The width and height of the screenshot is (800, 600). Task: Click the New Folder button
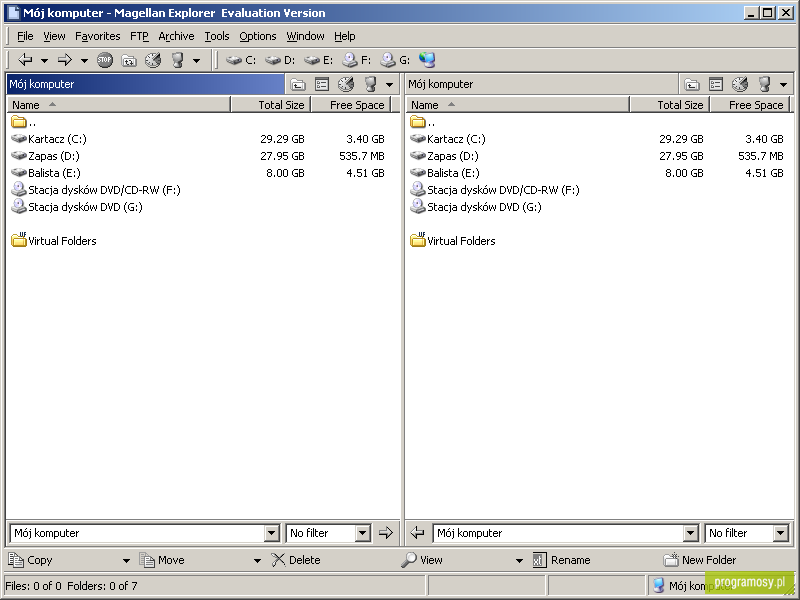click(699, 560)
